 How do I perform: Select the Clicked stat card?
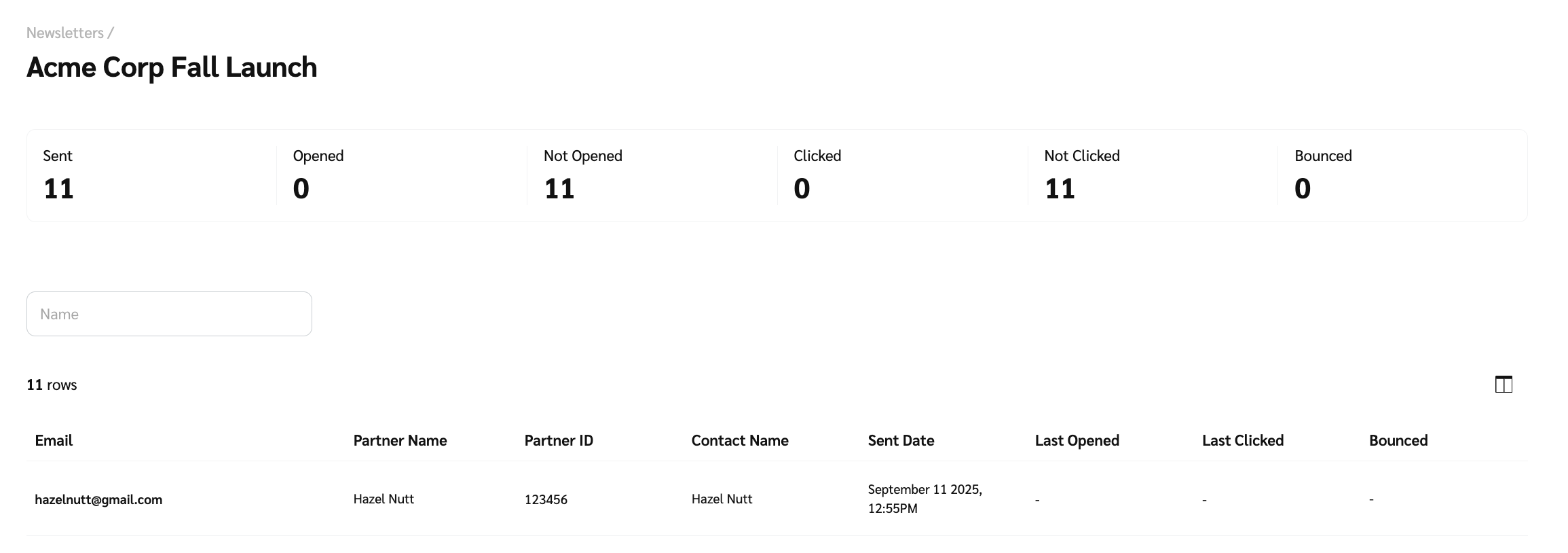(902, 175)
